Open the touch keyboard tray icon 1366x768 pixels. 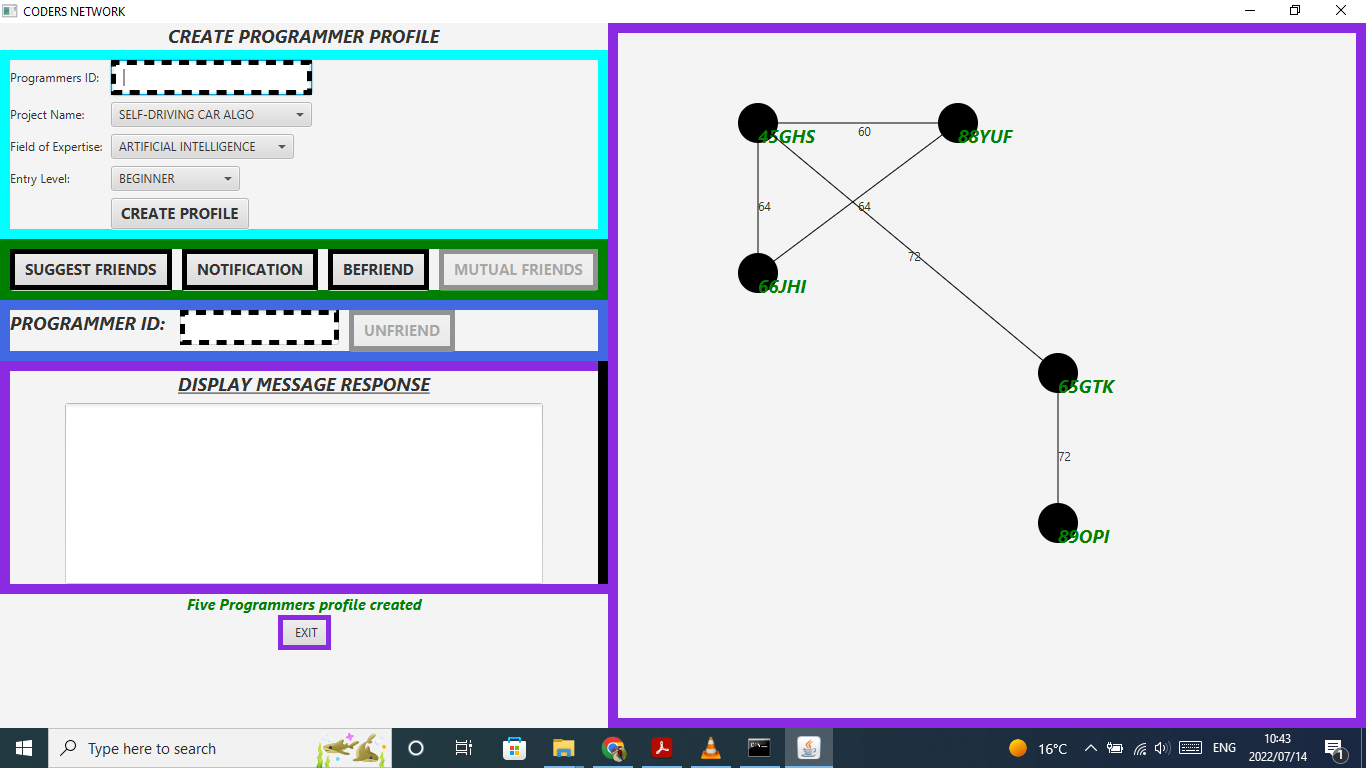point(1190,748)
